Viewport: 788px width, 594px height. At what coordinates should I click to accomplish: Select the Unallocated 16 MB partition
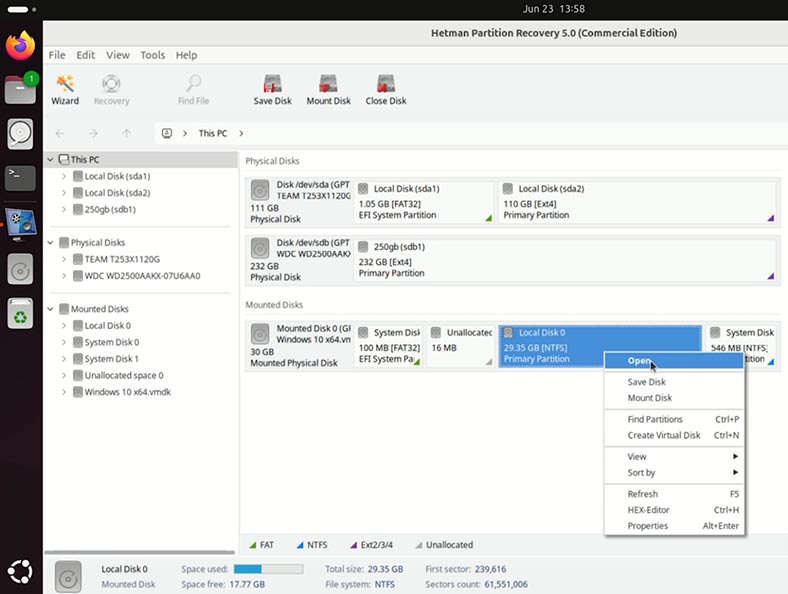461,346
